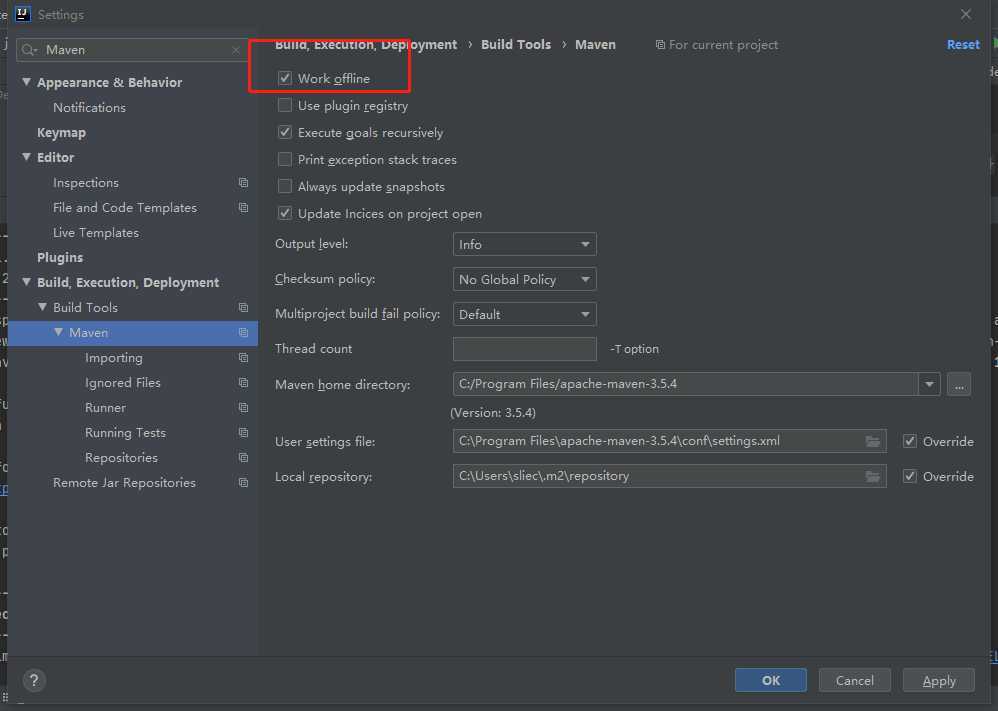Toggle the Work offline checkbox

click(x=285, y=78)
